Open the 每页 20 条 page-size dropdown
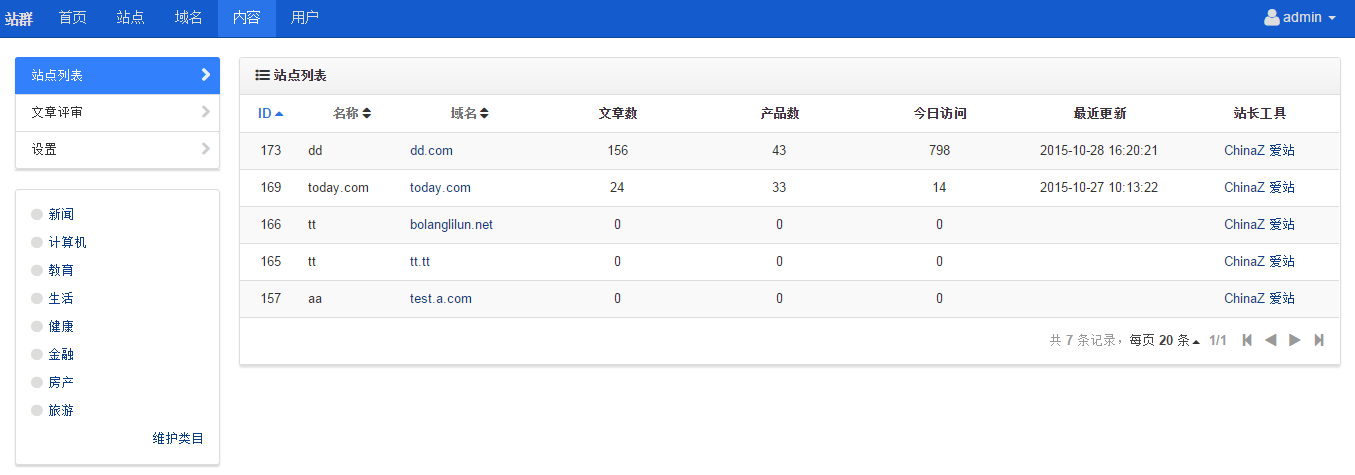The width and height of the screenshot is (1355, 475). click(1165, 340)
